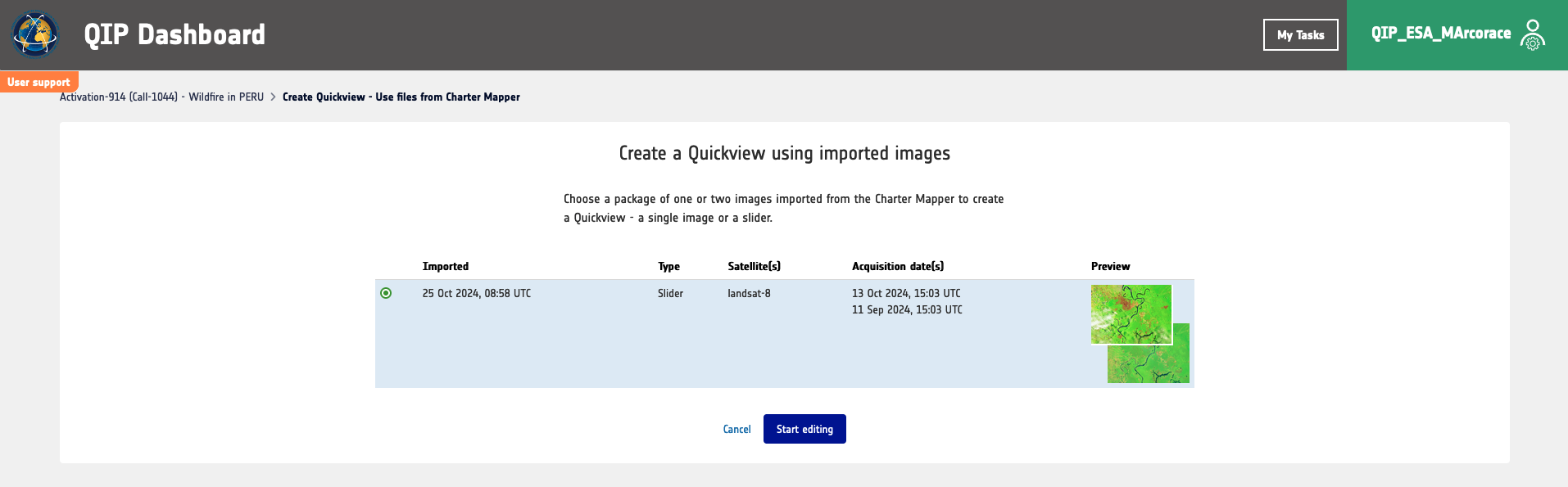The image size is (1568, 487).
Task: Click the Imported column header
Action: click(x=446, y=266)
